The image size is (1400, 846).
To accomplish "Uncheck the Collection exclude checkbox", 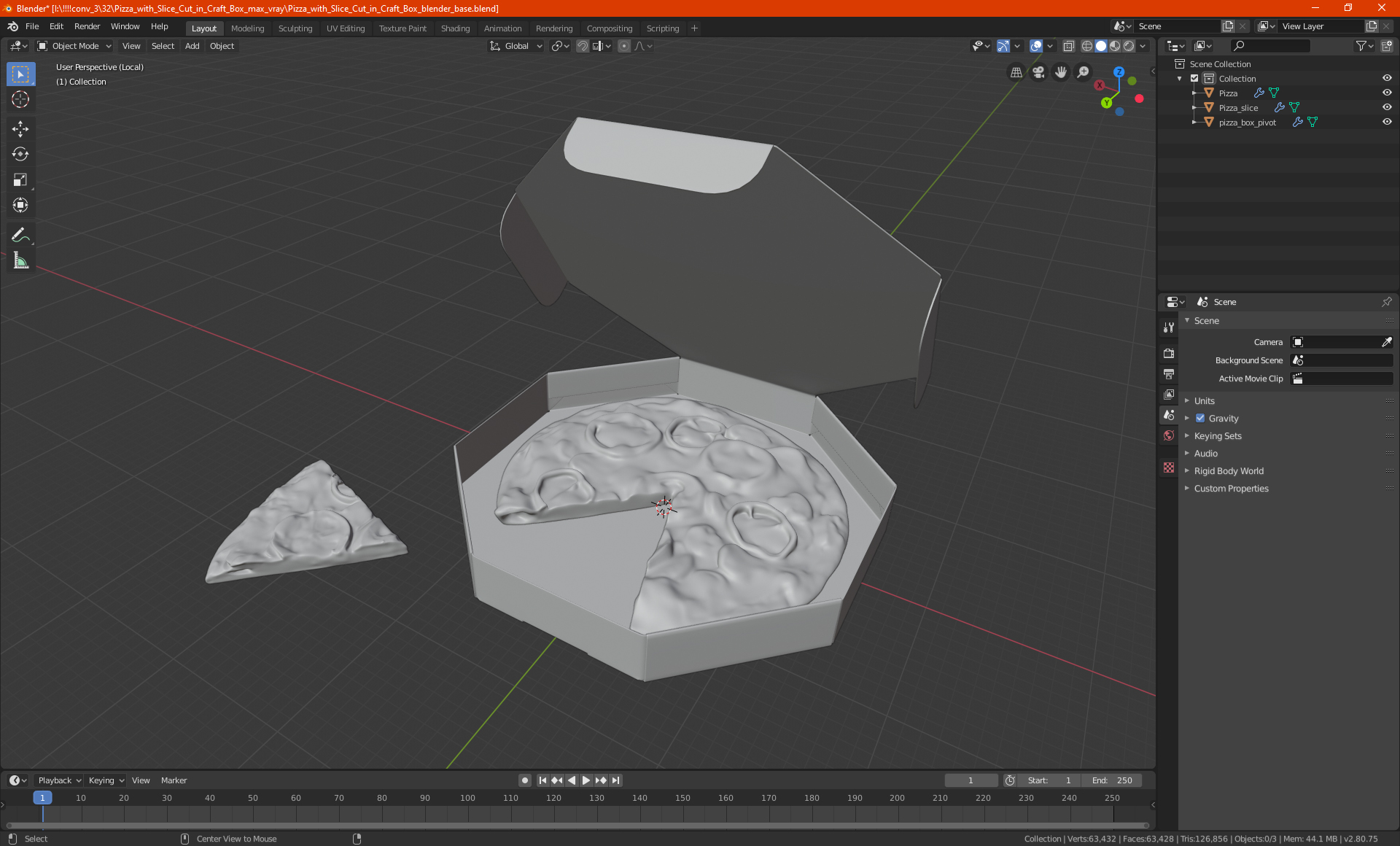I will 1194,78.
